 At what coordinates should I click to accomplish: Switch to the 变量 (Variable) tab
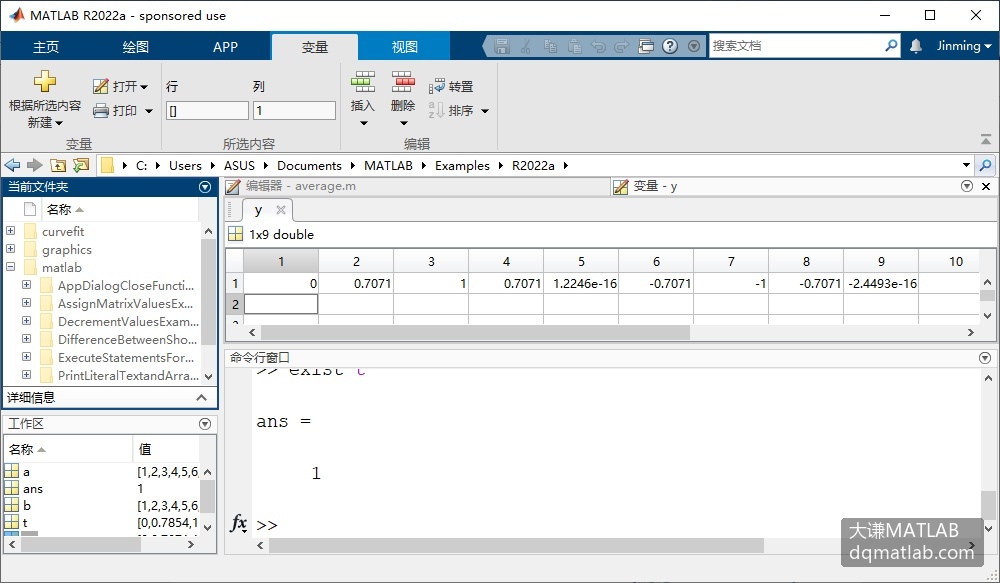click(x=314, y=47)
